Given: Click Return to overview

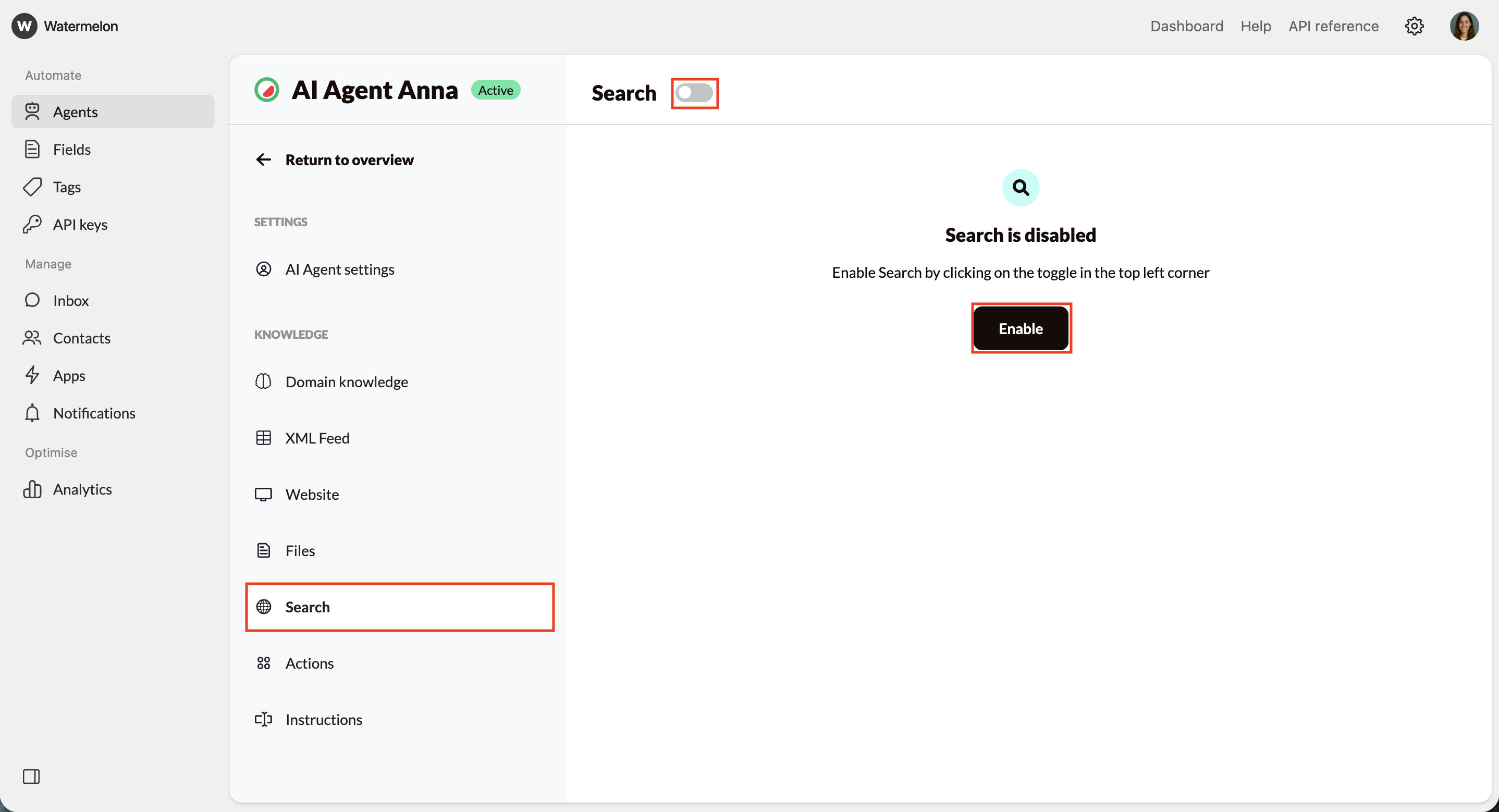Looking at the screenshot, I should (x=349, y=159).
